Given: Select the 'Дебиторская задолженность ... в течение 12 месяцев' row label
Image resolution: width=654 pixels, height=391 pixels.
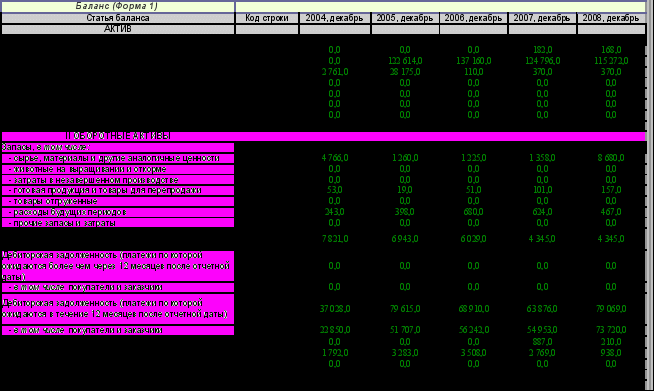Looking at the screenshot, I should [x=118, y=309].
